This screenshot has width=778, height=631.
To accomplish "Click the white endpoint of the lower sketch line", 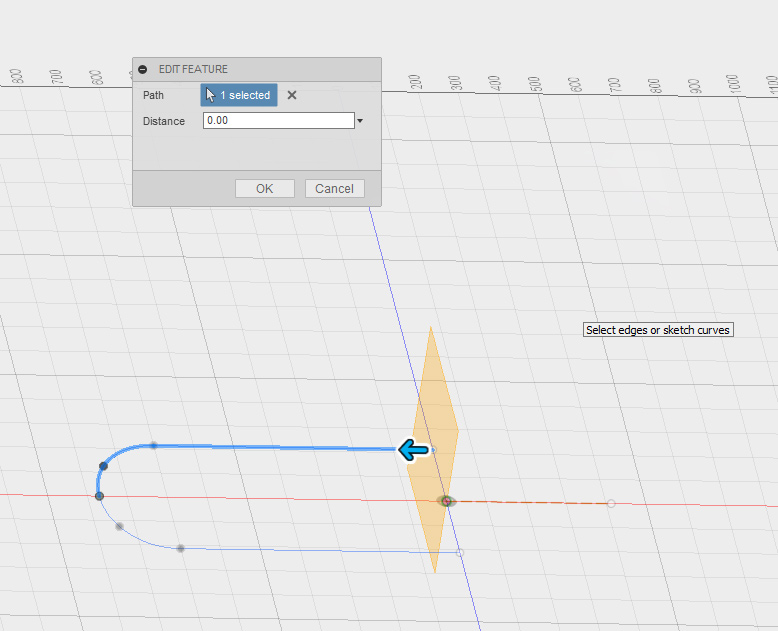I will (x=460, y=552).
